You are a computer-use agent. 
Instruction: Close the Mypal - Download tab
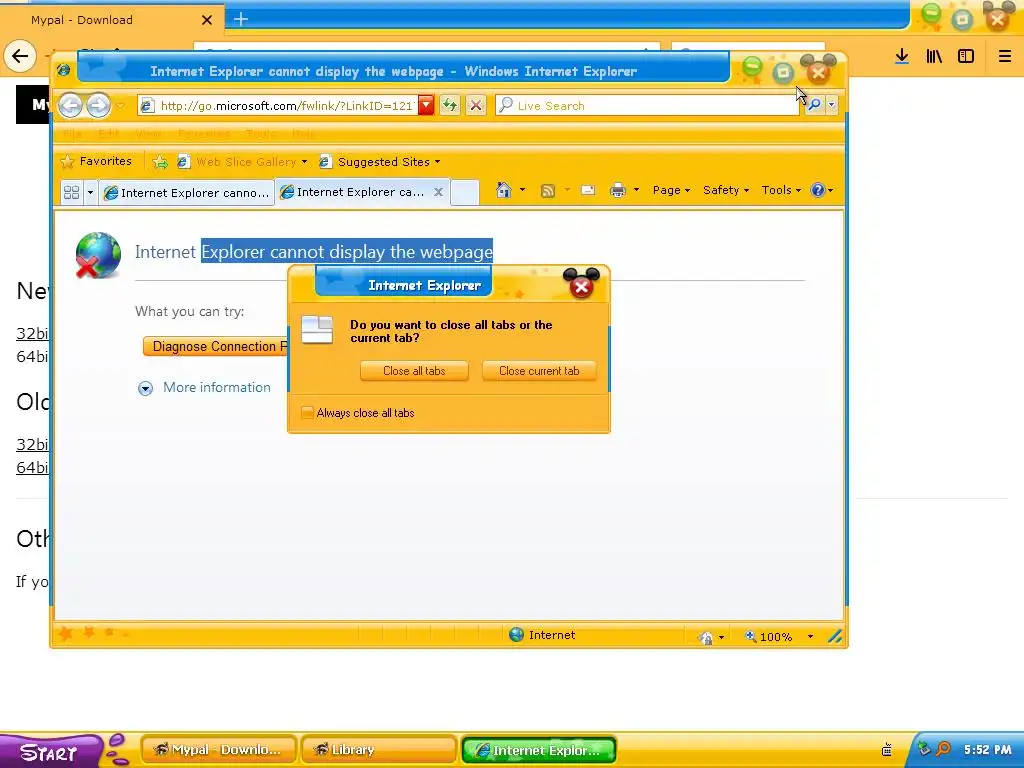pos(207,20)
